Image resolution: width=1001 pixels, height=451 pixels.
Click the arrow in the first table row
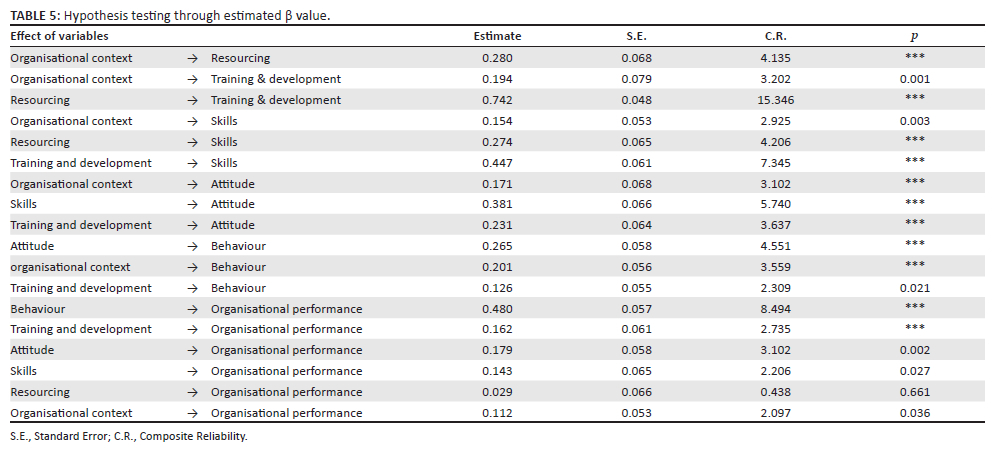click(x=192, y=58)
